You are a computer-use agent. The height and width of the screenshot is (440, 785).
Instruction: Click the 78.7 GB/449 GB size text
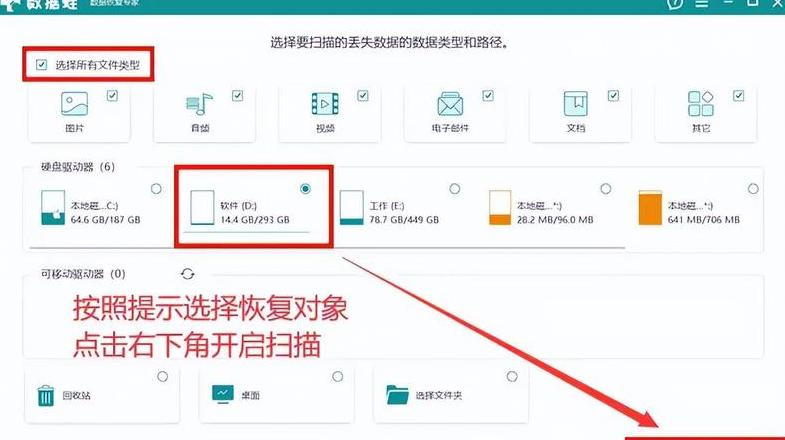[x=404, y=220]
